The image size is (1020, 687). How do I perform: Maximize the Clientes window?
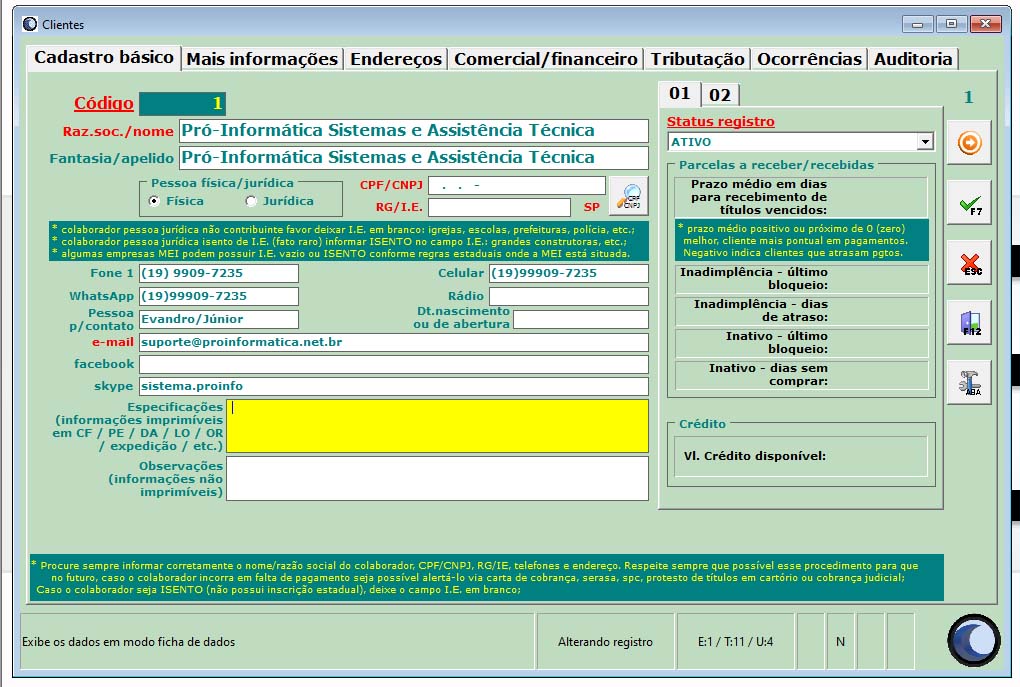pyautogui.click(x=951, y=24)
